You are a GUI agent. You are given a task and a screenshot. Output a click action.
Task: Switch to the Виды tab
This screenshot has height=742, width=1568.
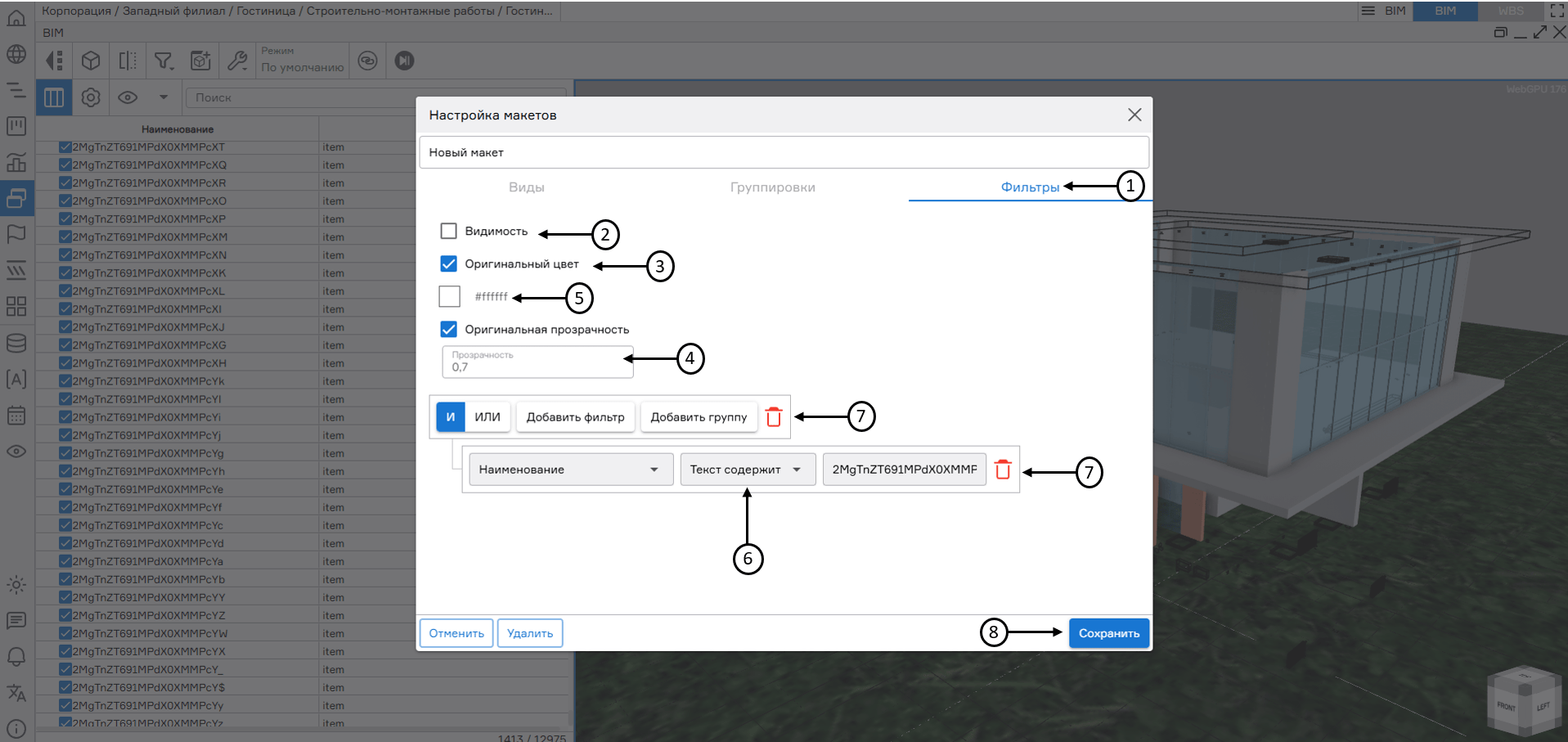click(x=526, y=187)
